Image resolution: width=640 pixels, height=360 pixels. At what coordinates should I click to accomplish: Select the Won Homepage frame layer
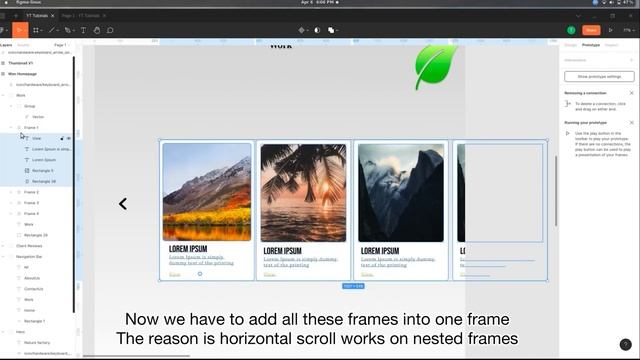[22, 74]
